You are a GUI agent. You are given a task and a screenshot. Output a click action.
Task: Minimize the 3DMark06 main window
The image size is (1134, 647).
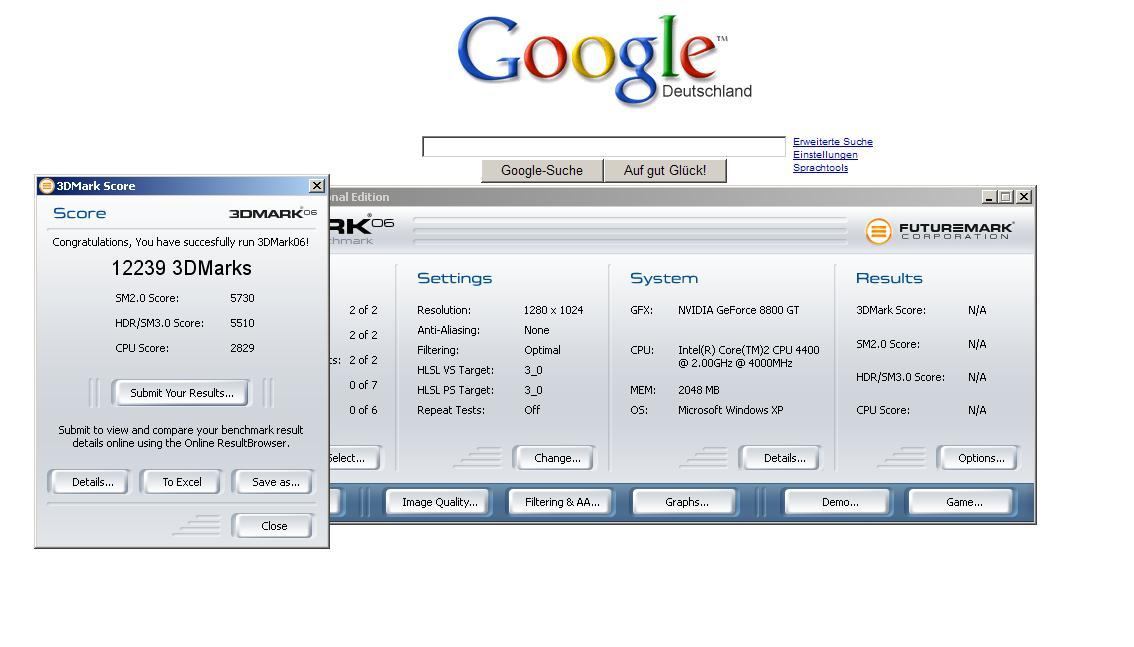990,197
